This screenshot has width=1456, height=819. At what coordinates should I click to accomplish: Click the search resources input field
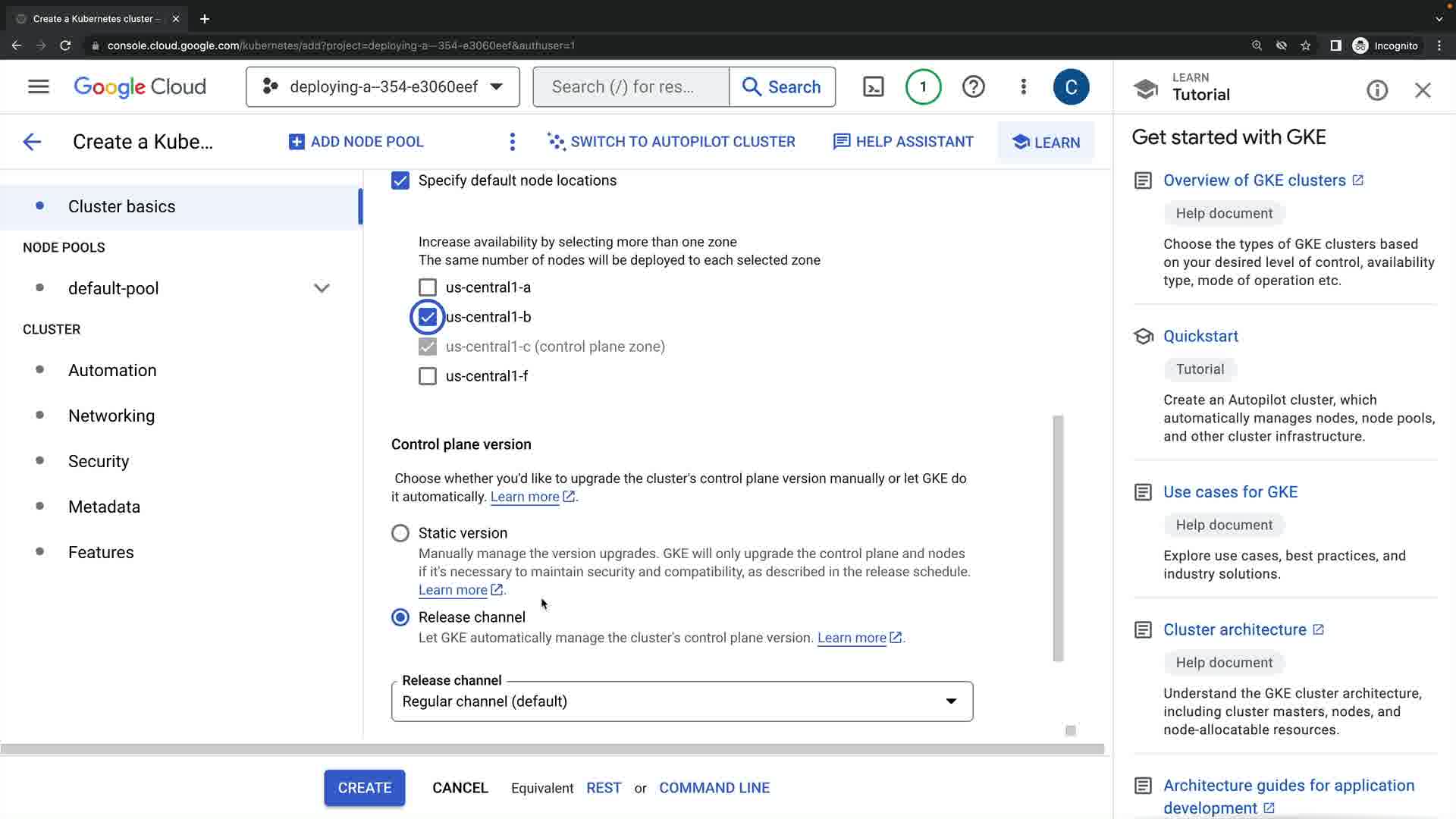pyautogui.click(x=631, y=87)
